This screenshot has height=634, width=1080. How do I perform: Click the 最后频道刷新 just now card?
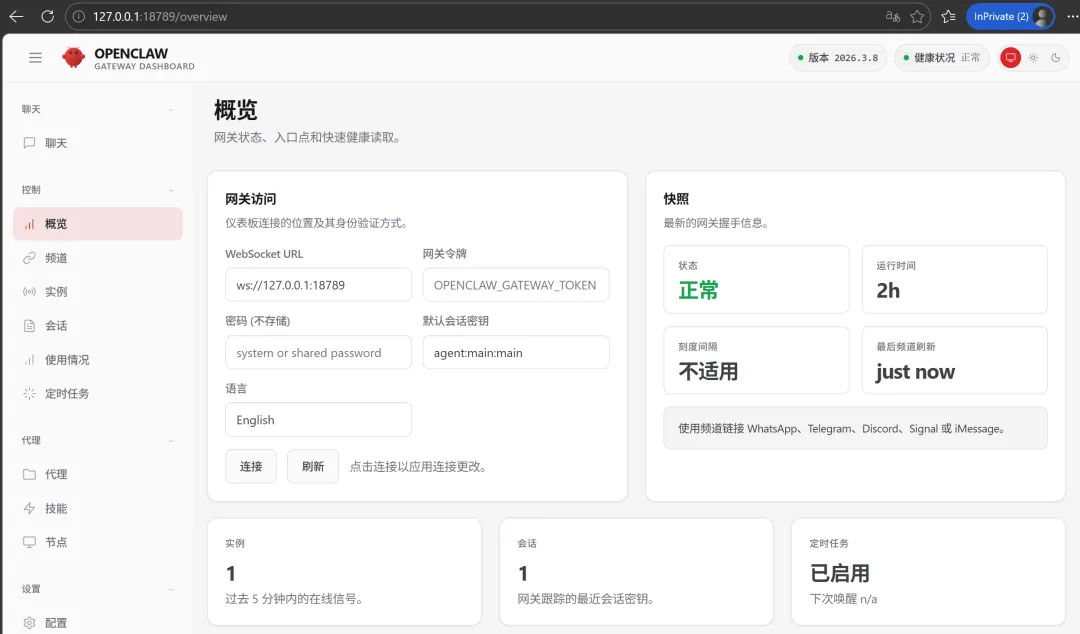pos(955,360)
